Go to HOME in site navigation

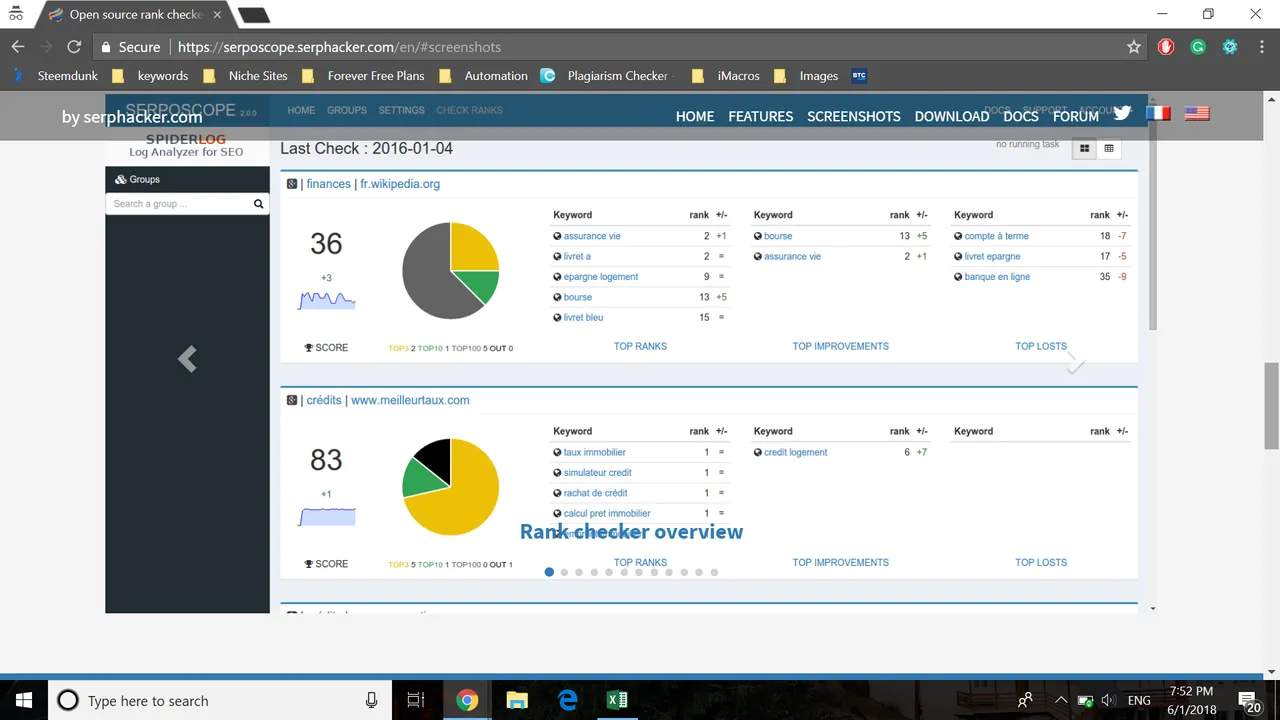coord(695,116)
